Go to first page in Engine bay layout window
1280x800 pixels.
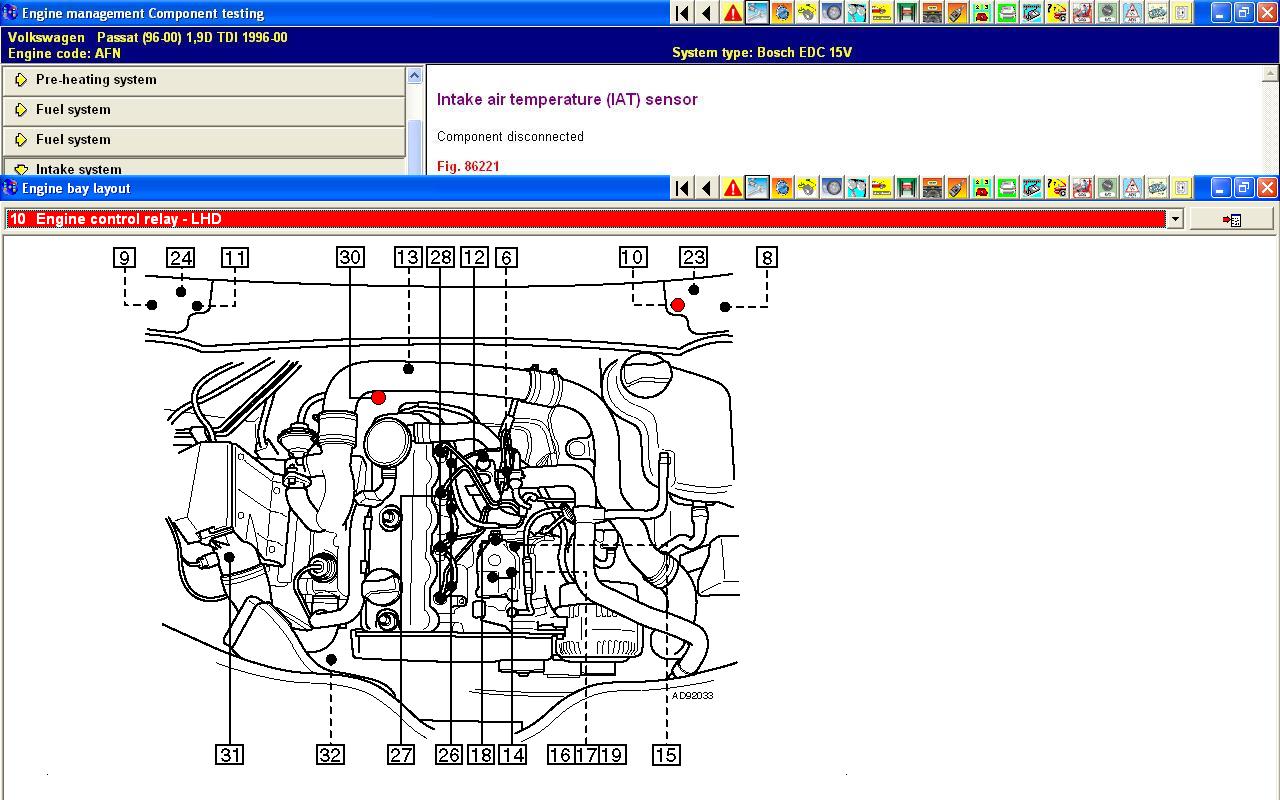click(x=682, y=188)
